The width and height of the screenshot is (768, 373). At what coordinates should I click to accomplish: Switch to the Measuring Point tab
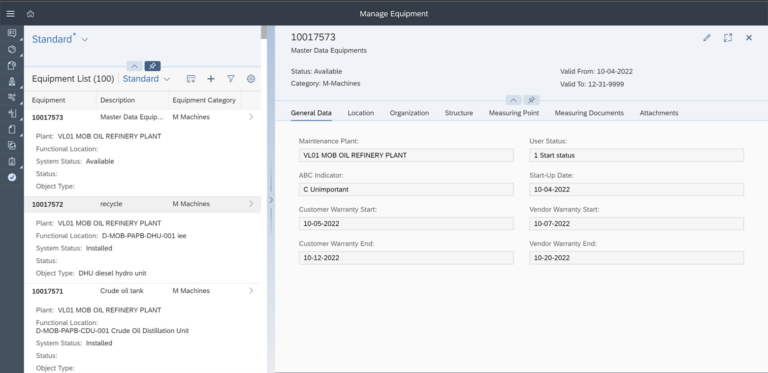(514, 113)
